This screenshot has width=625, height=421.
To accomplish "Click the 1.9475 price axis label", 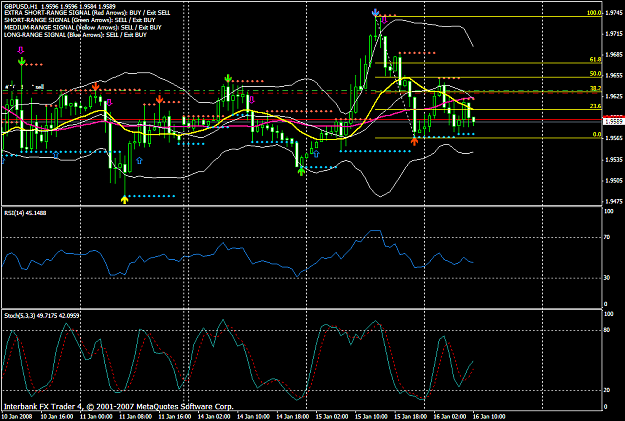I will (x=614, y=201).
